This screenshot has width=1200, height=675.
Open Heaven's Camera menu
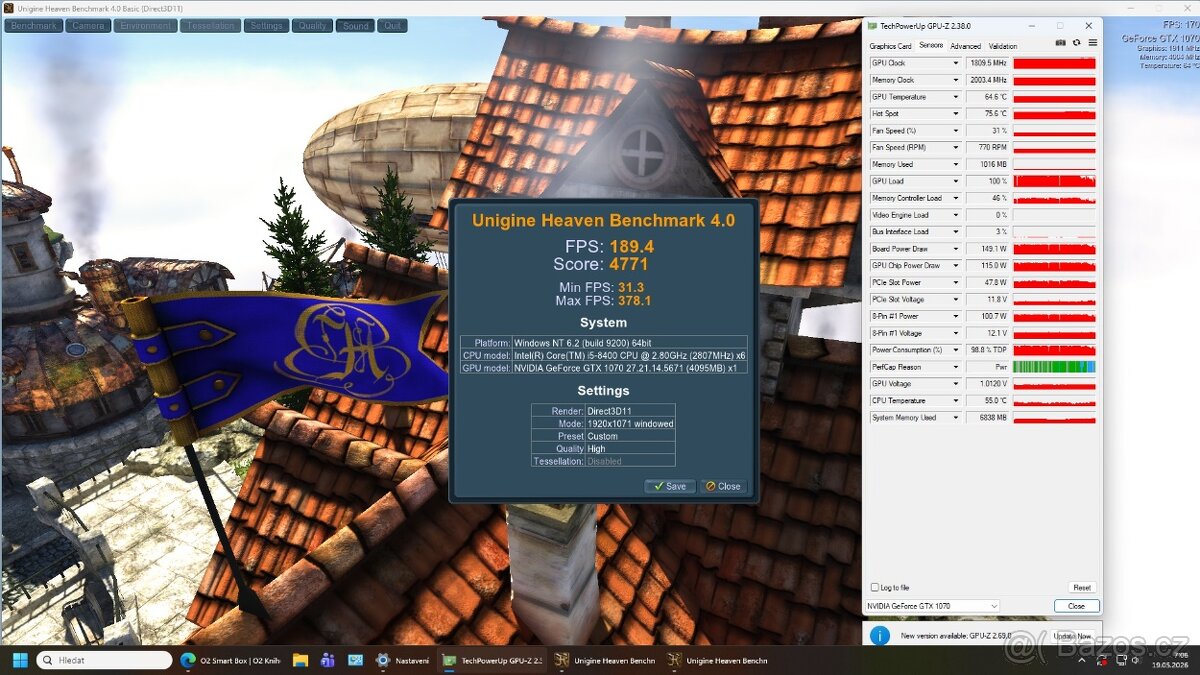pyautogui.click(x=88, y=26)
